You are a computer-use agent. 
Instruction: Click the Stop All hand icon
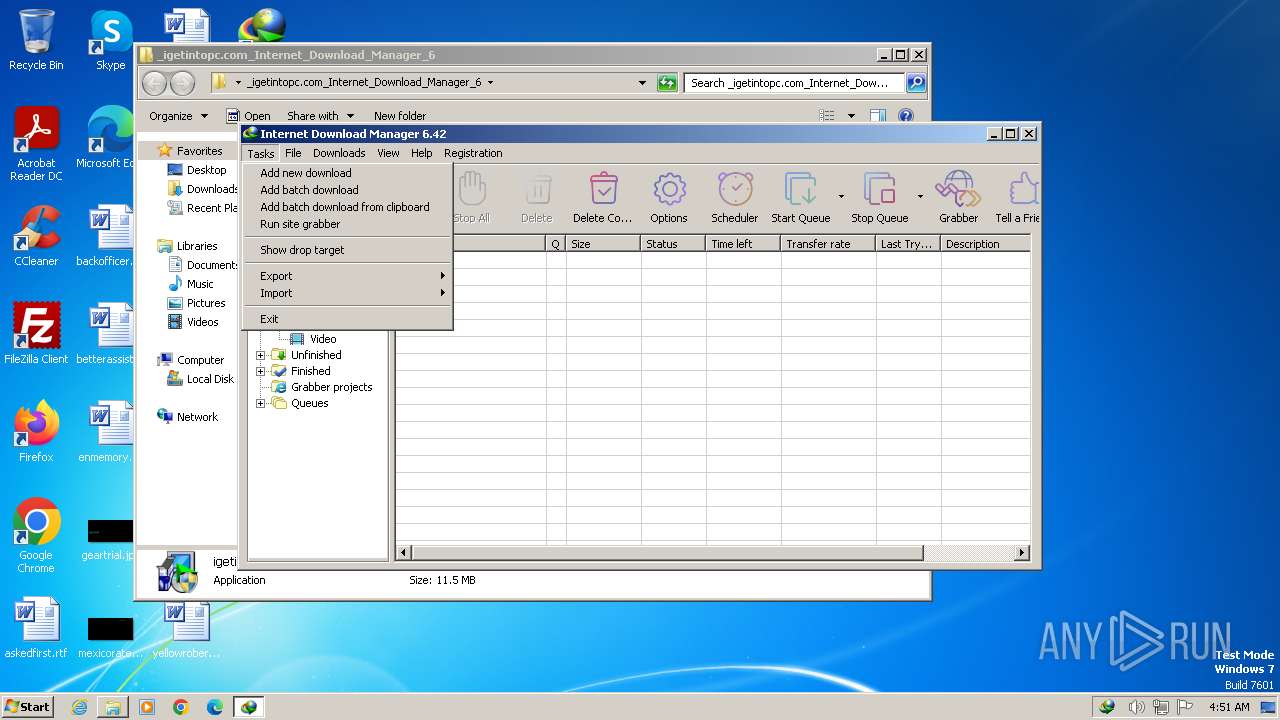pos(471,197)
